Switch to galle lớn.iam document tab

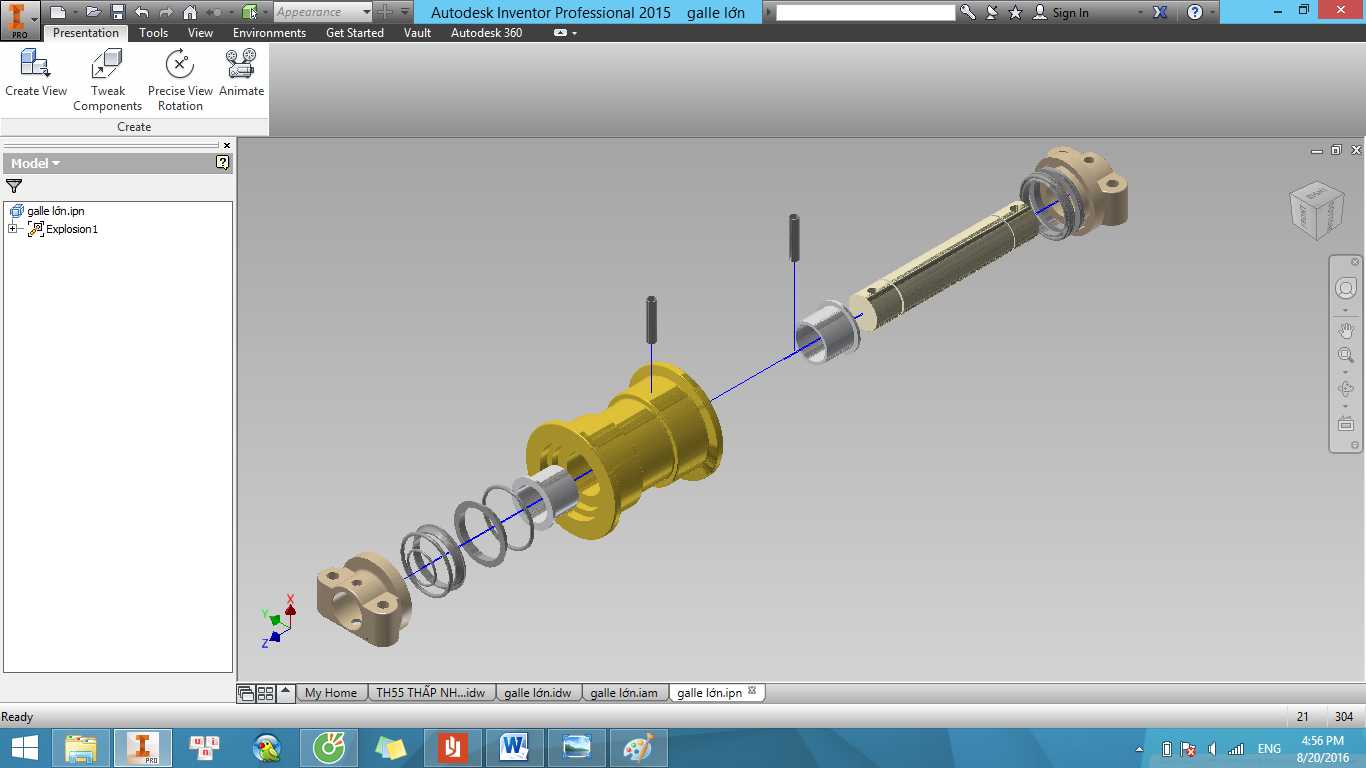coord(624,693)
